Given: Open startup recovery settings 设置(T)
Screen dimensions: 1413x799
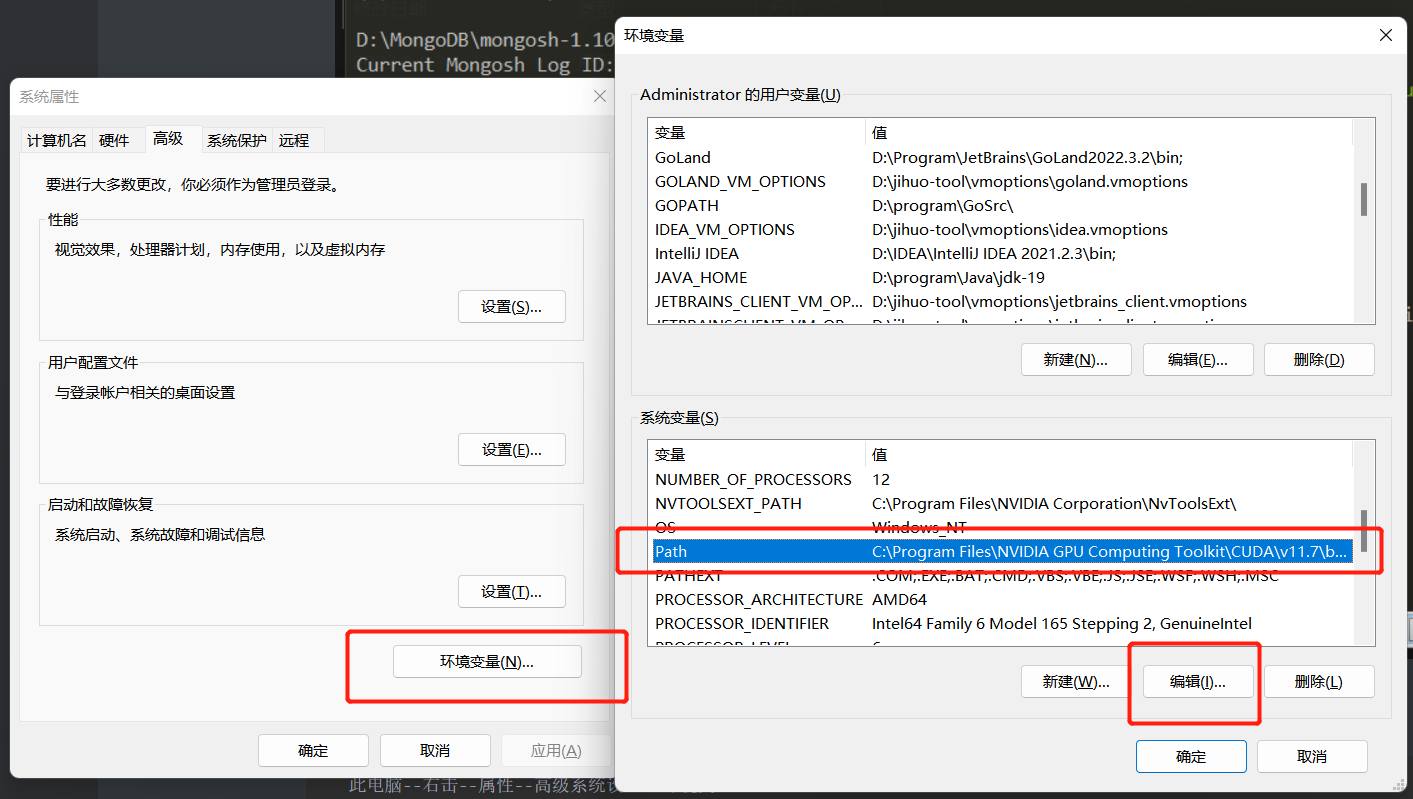Looking at the screenshot, I should point(512,592).
